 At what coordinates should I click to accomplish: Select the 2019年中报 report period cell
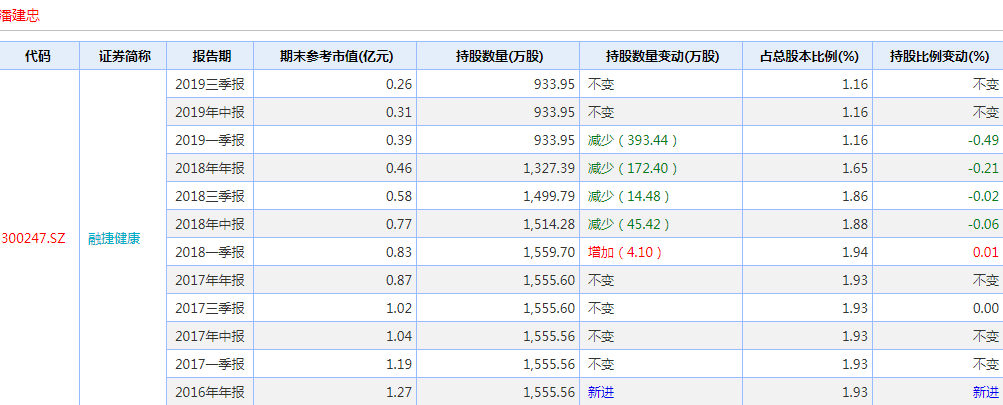(210, 113)
